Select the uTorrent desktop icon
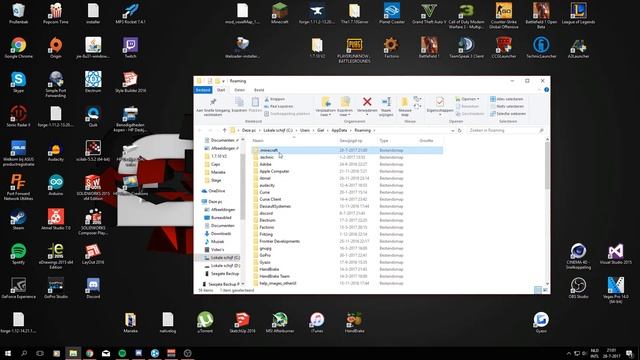This screenshot has height=360, width=640. [x=205, y=322]
